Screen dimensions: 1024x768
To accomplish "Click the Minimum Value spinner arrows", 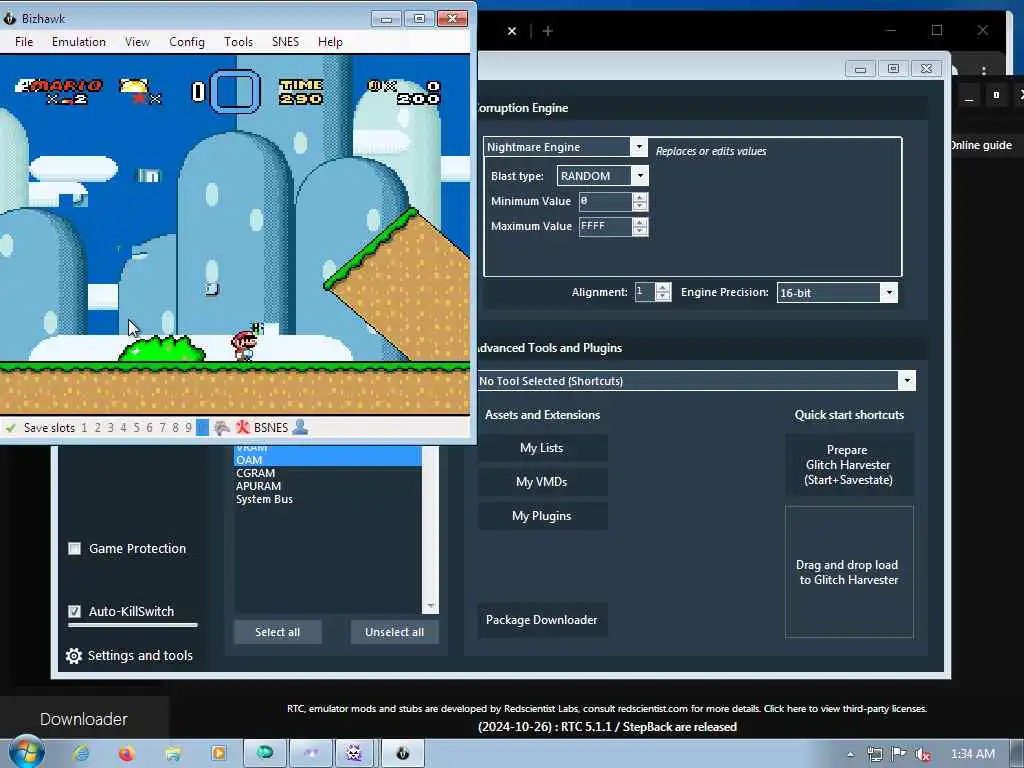I will coord(640,201).
